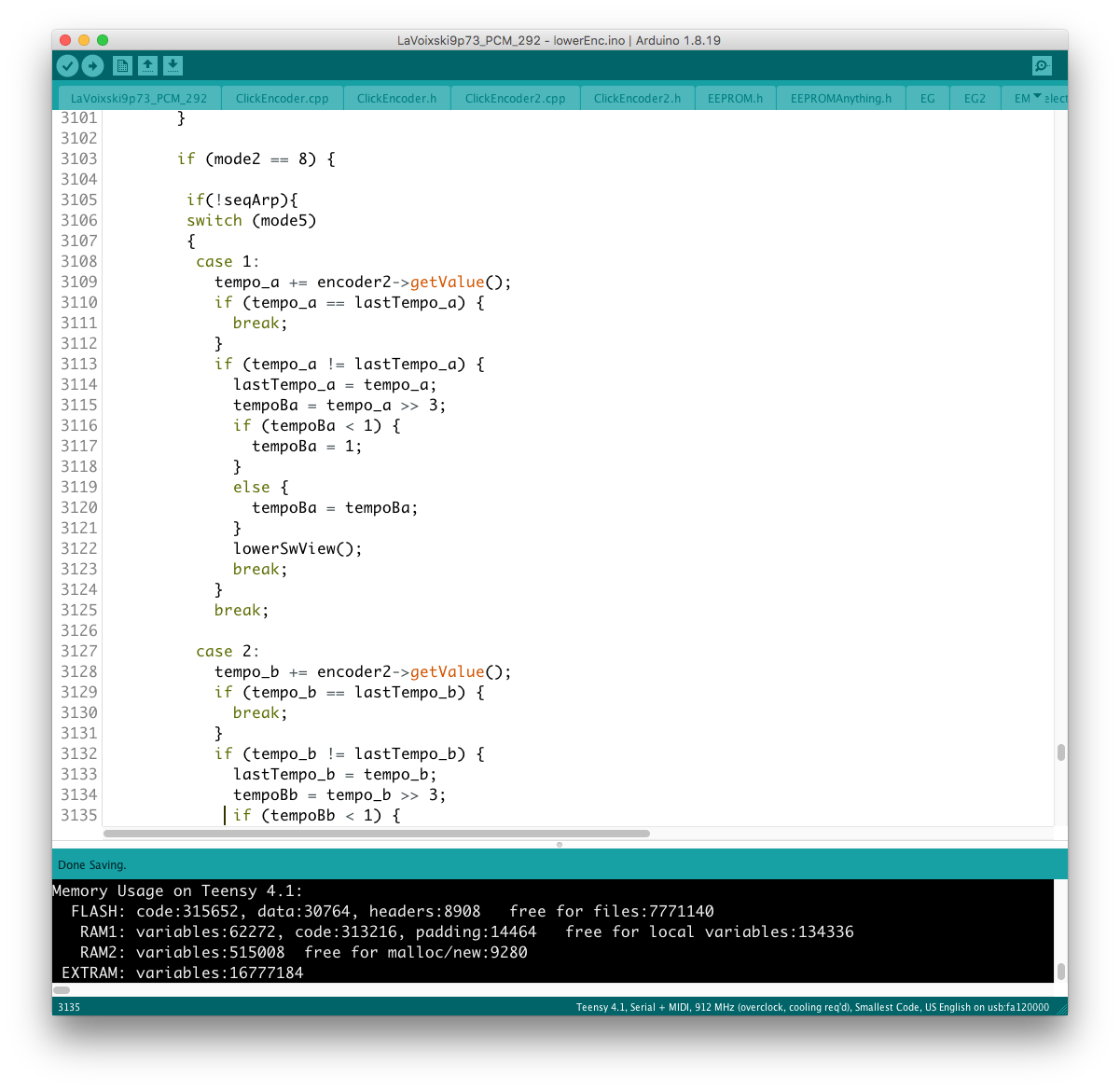
Task: Open the Serial Monitor magnifier icon
Action: [1042, 65]
